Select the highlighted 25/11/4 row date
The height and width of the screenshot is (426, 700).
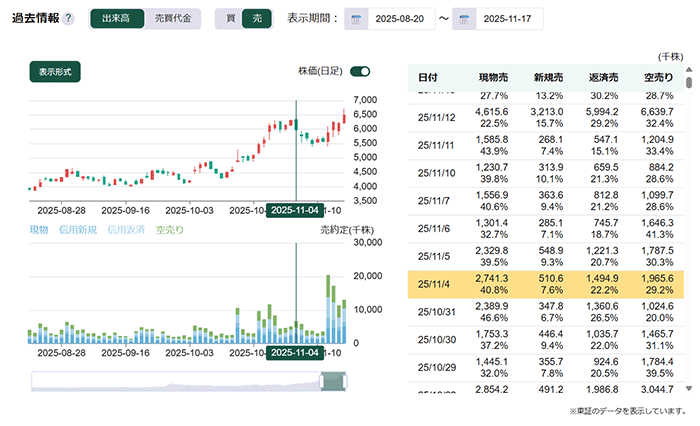[x=433, y=284]
